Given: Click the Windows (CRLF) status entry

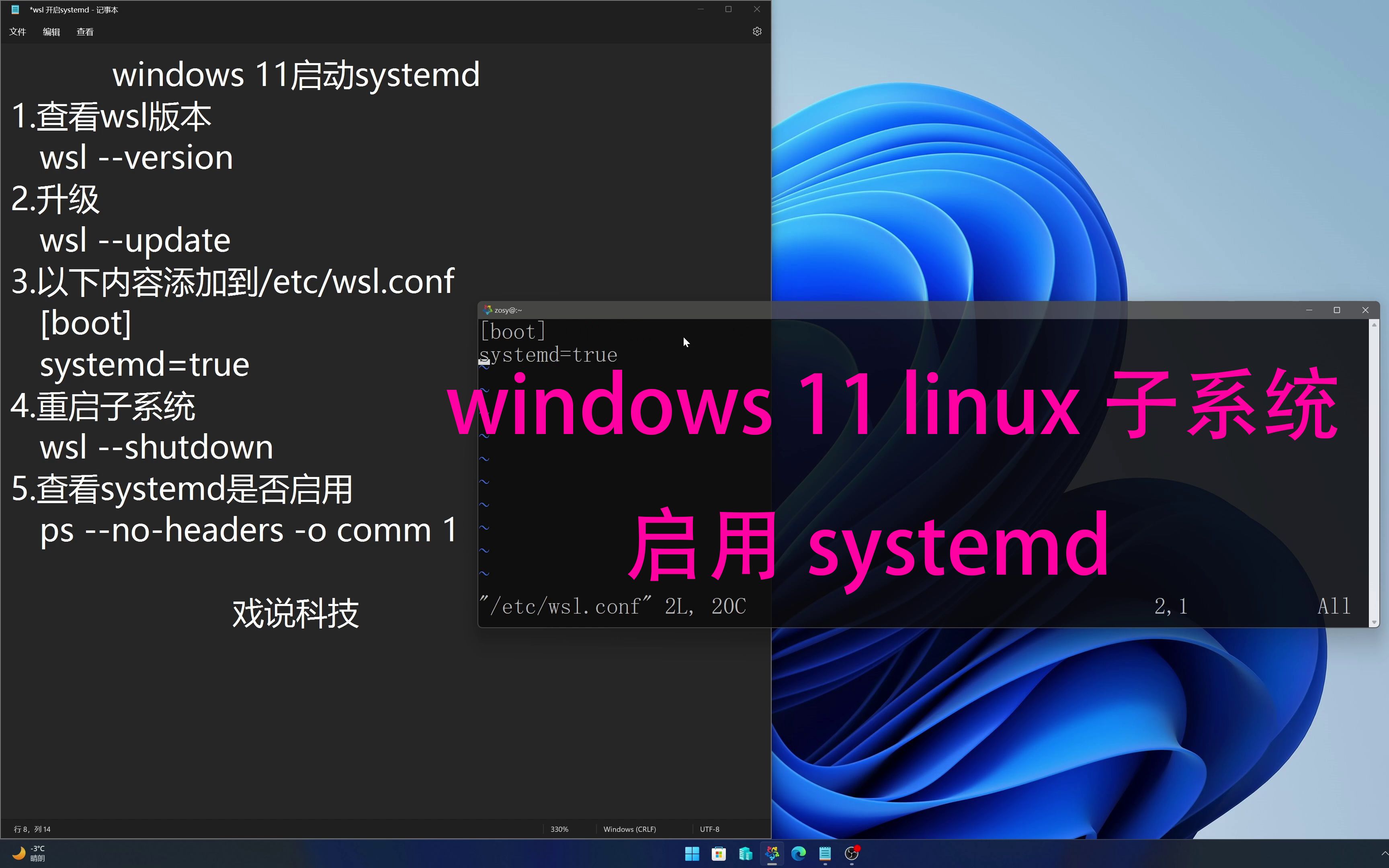Looking at the screenshot, I should 630,829.
